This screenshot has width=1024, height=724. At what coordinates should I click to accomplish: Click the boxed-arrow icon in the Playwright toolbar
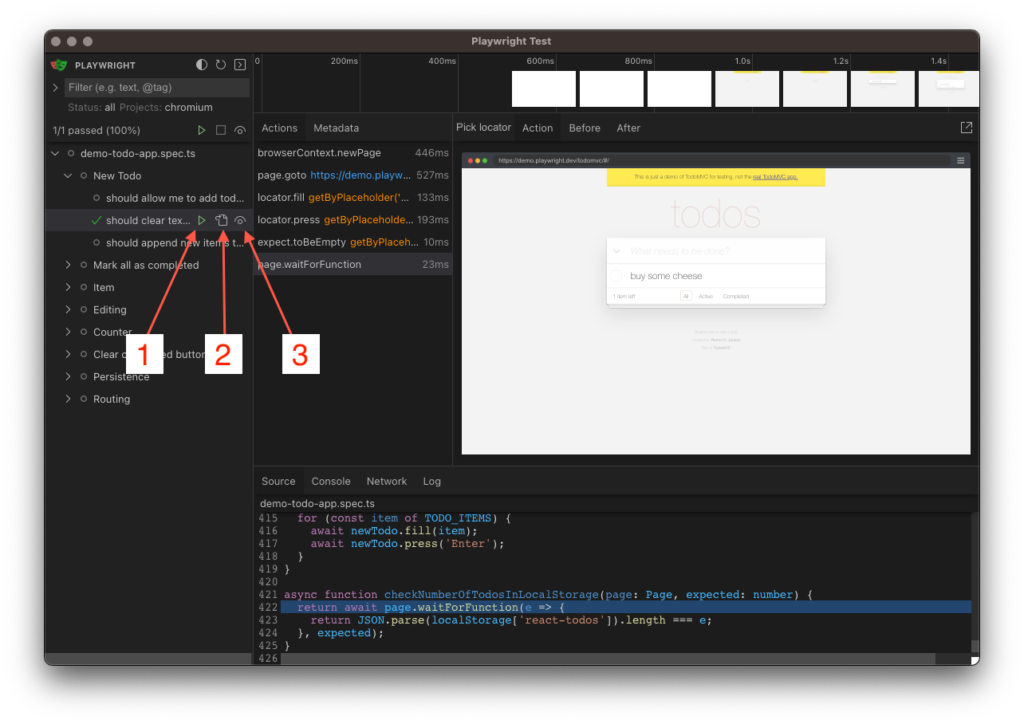[240, 64]
